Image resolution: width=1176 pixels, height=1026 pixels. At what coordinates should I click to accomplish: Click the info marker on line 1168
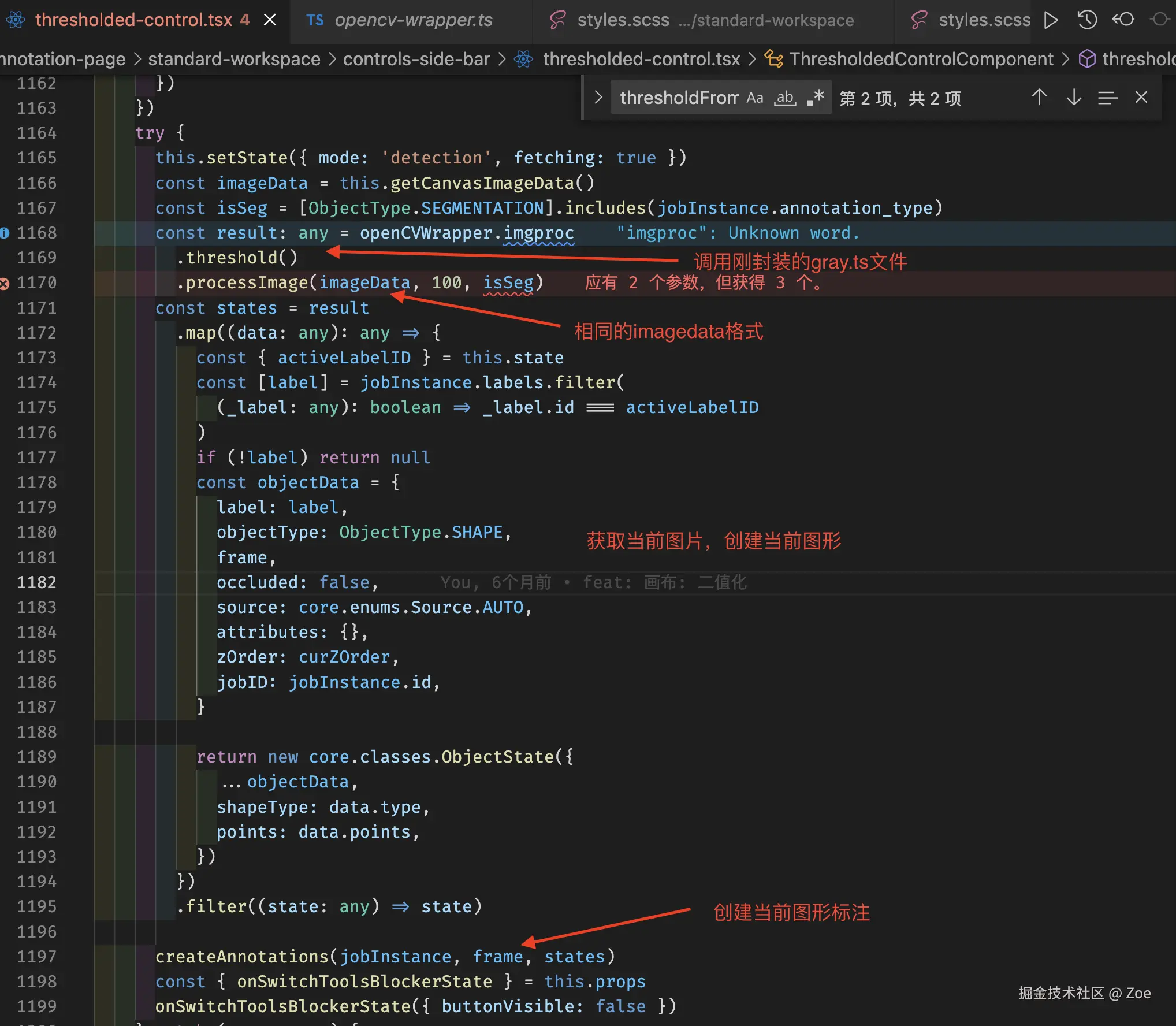point(5,233)
